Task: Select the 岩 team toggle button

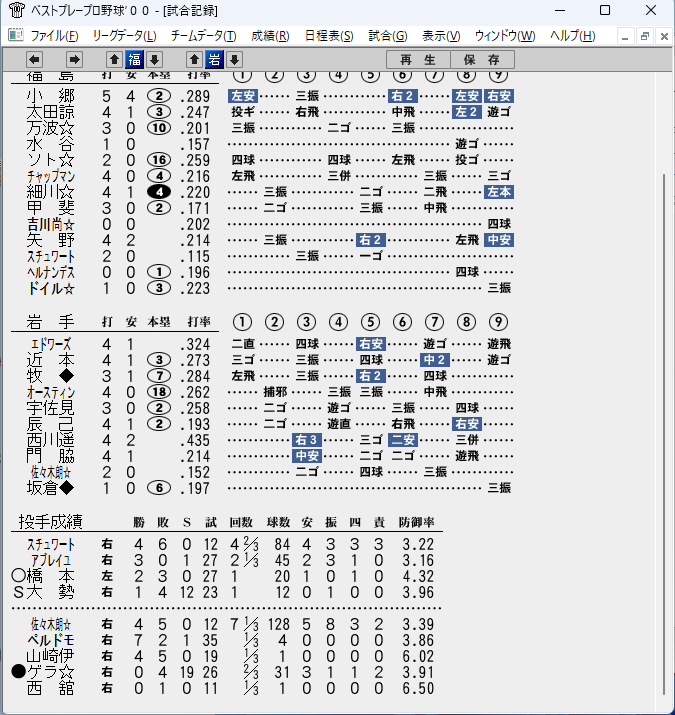Action: click(214, 59)
